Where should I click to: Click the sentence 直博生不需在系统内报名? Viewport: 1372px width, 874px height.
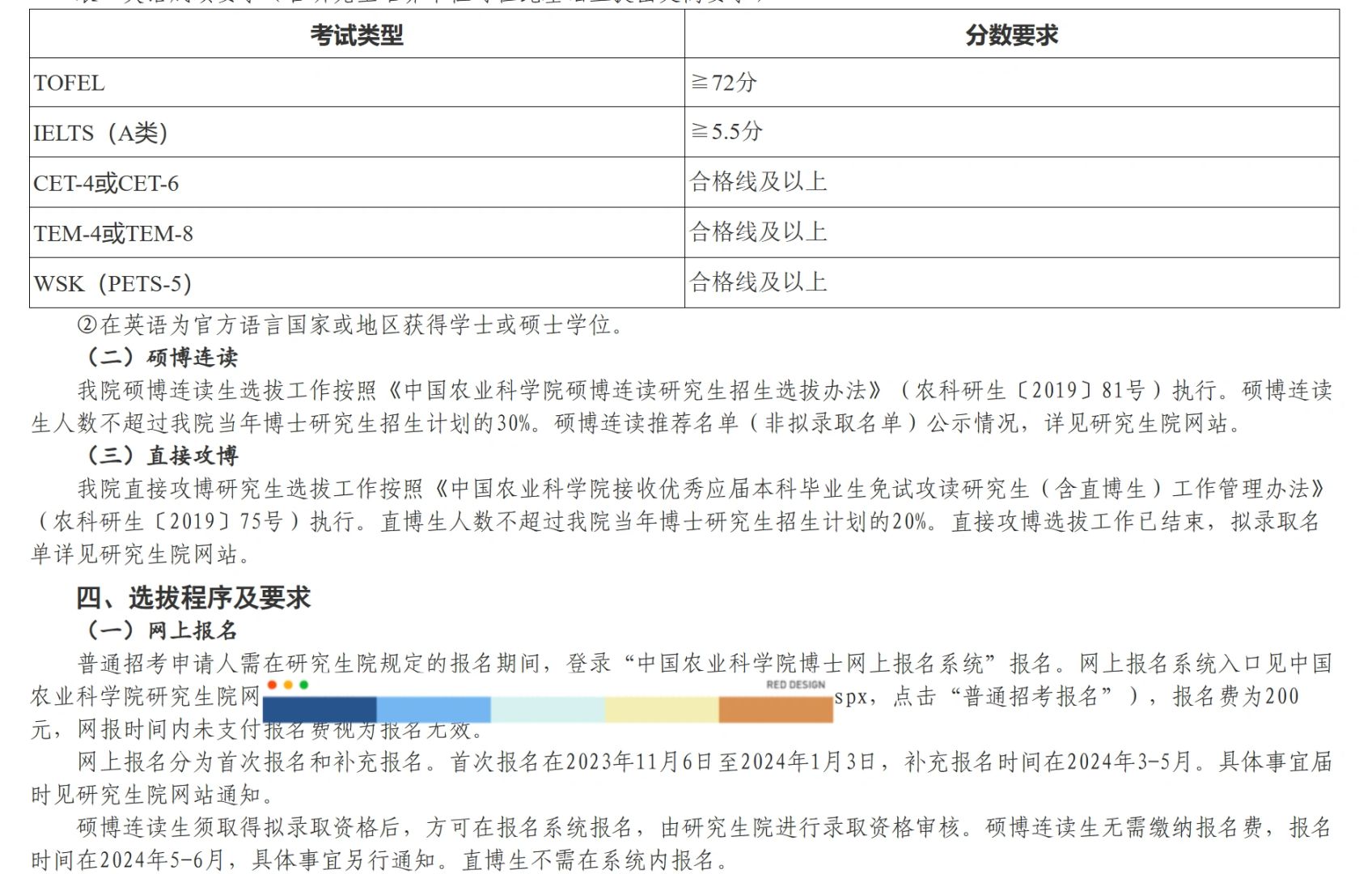pyautogui.click(x=589, y=859)
